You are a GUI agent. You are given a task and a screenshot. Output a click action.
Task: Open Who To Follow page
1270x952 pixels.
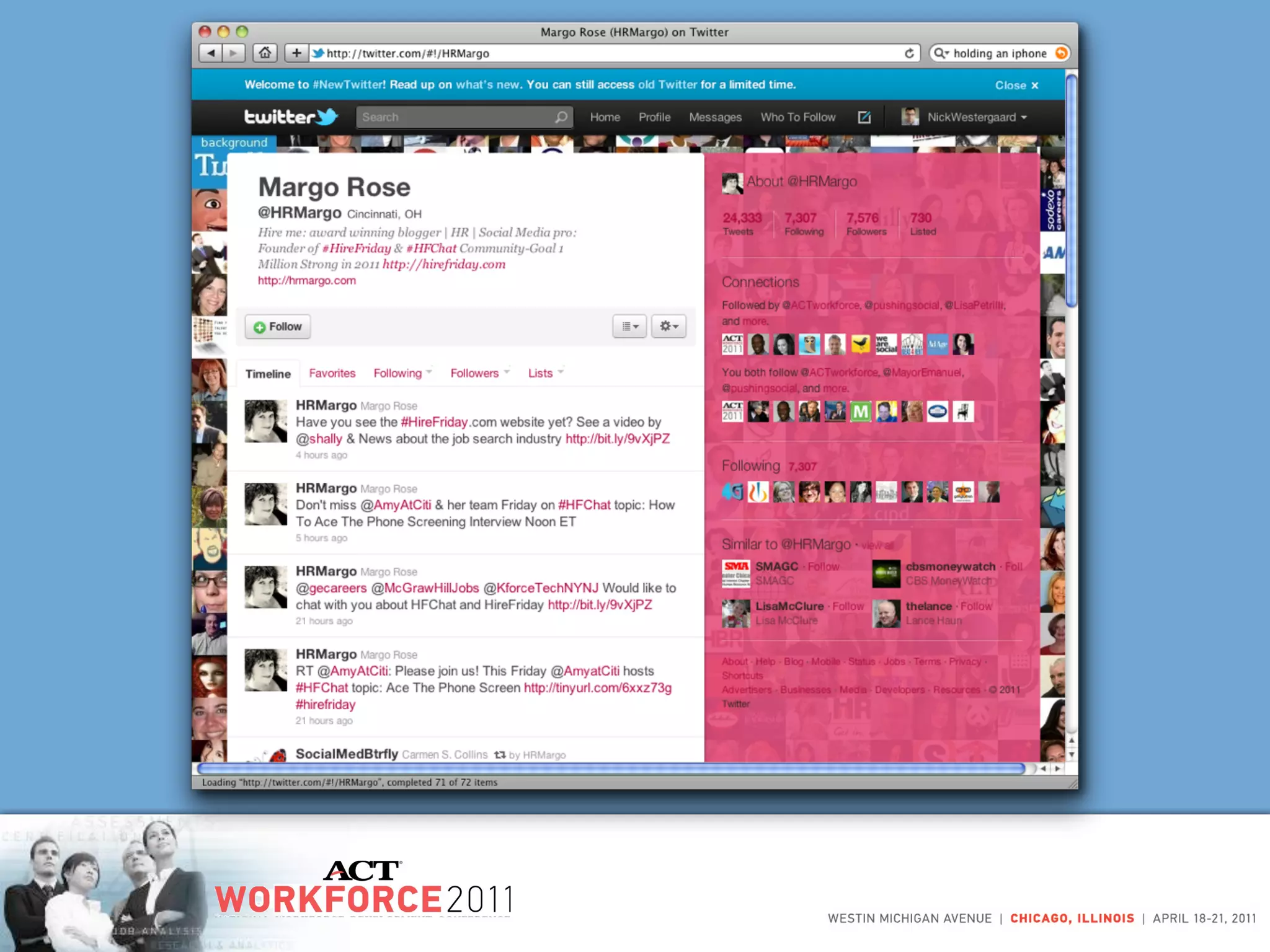[x=798, y=117]
